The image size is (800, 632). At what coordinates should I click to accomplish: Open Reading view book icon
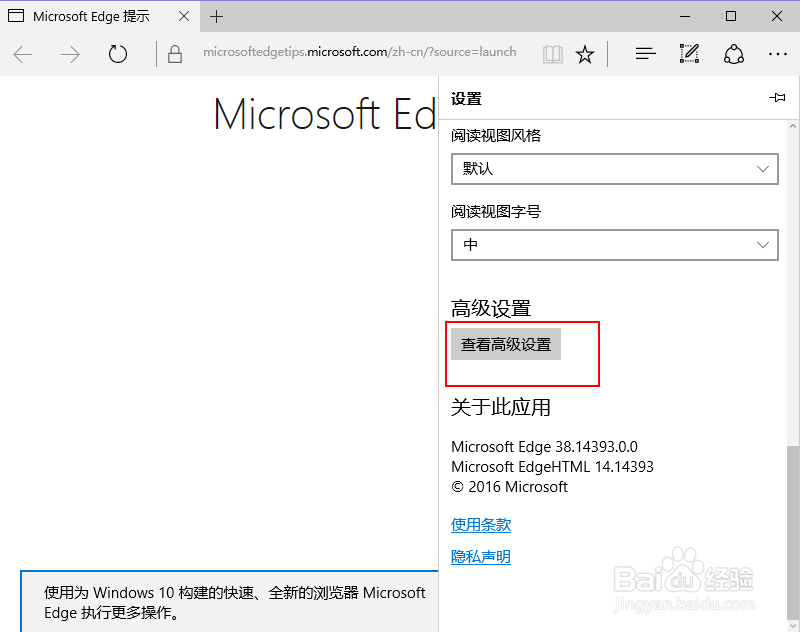[553, 54]
